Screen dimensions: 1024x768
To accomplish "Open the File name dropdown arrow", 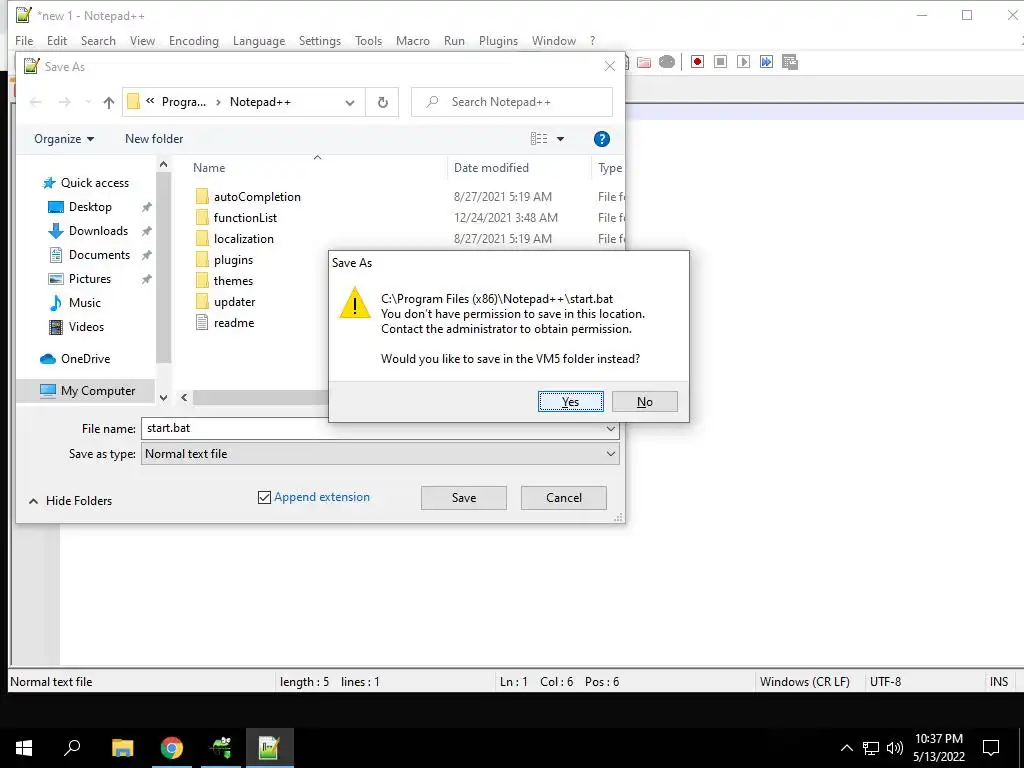I will pyautogui.click(x=610, y=429).
